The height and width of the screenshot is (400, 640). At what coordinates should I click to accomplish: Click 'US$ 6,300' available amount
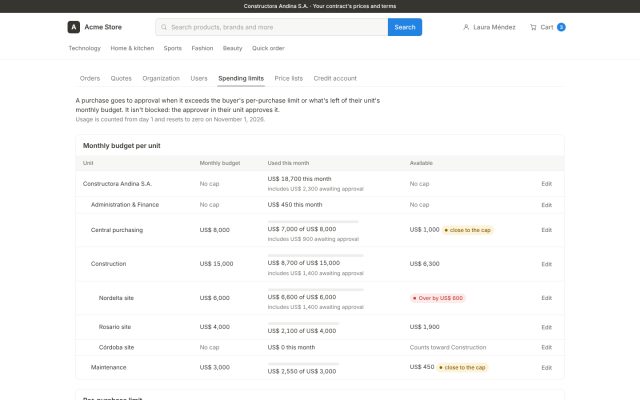(x=424, y=264)
